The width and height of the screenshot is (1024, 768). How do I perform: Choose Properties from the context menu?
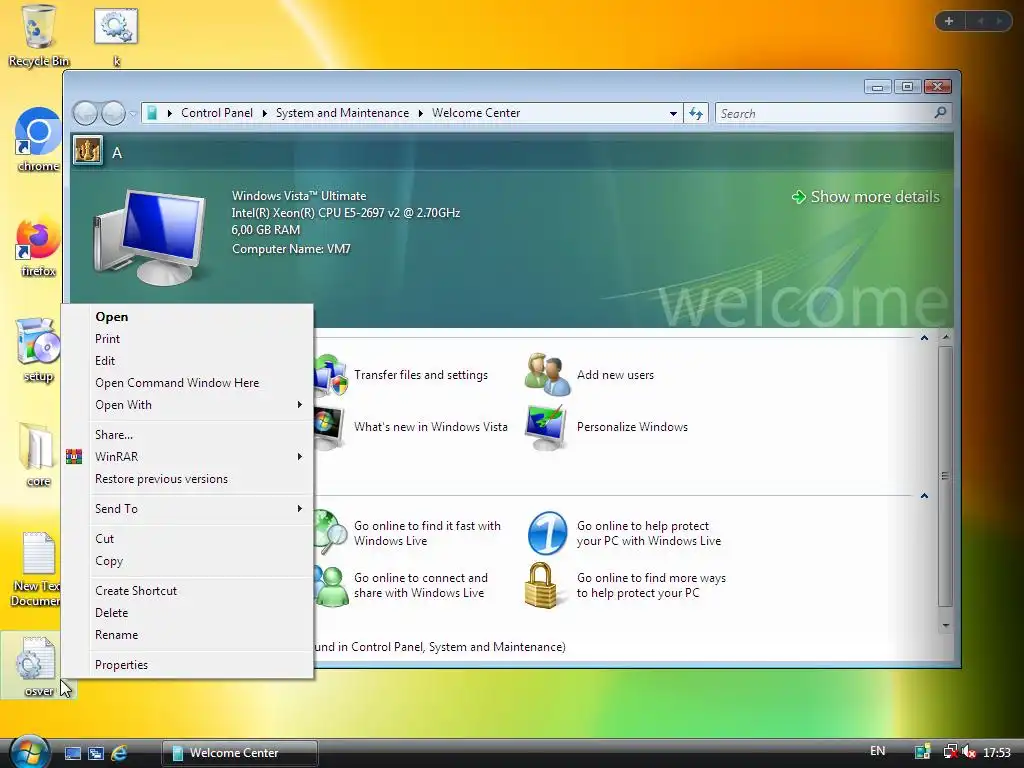(x=199, y=665)
